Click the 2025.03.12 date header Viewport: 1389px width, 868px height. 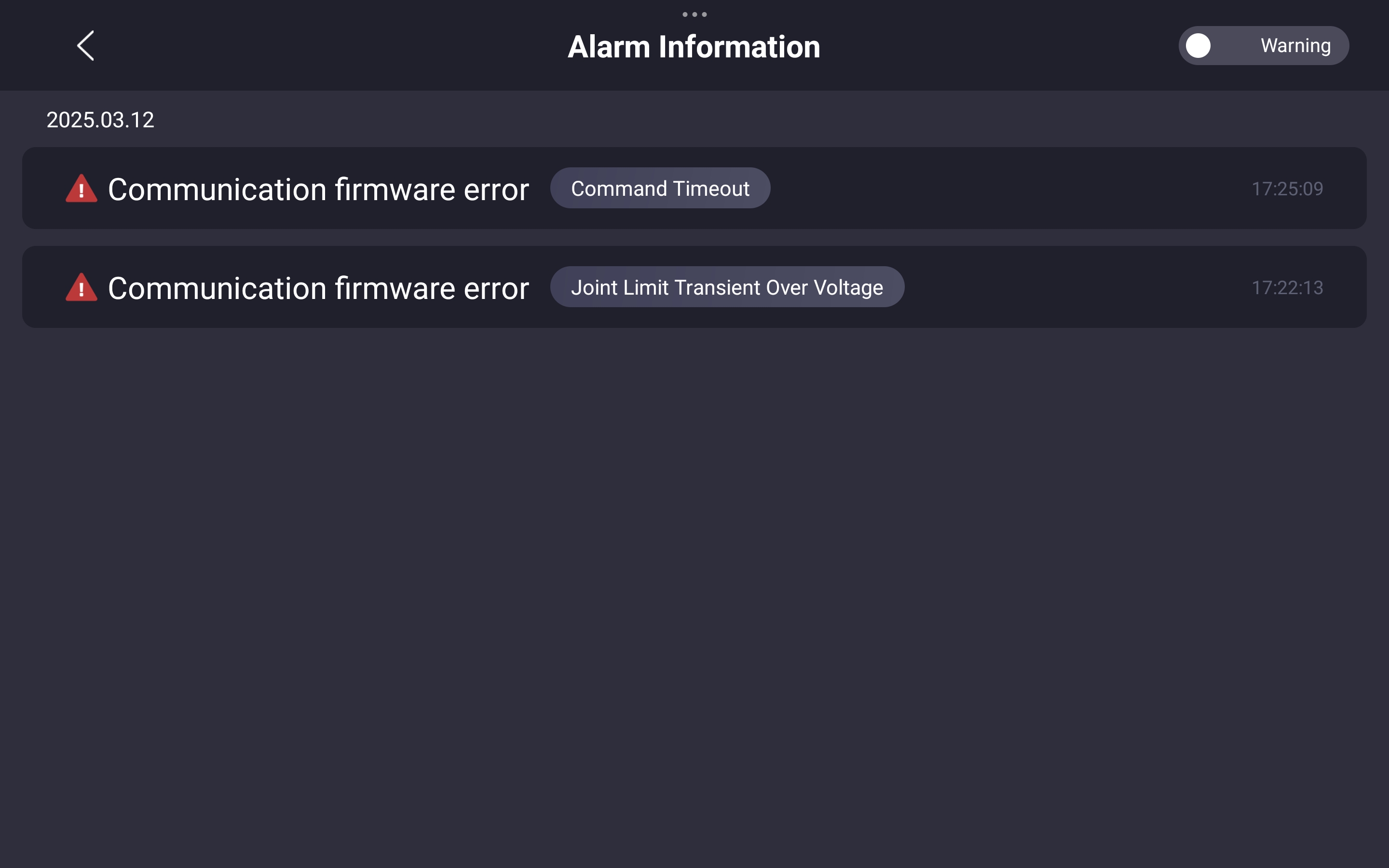[100, 120]
